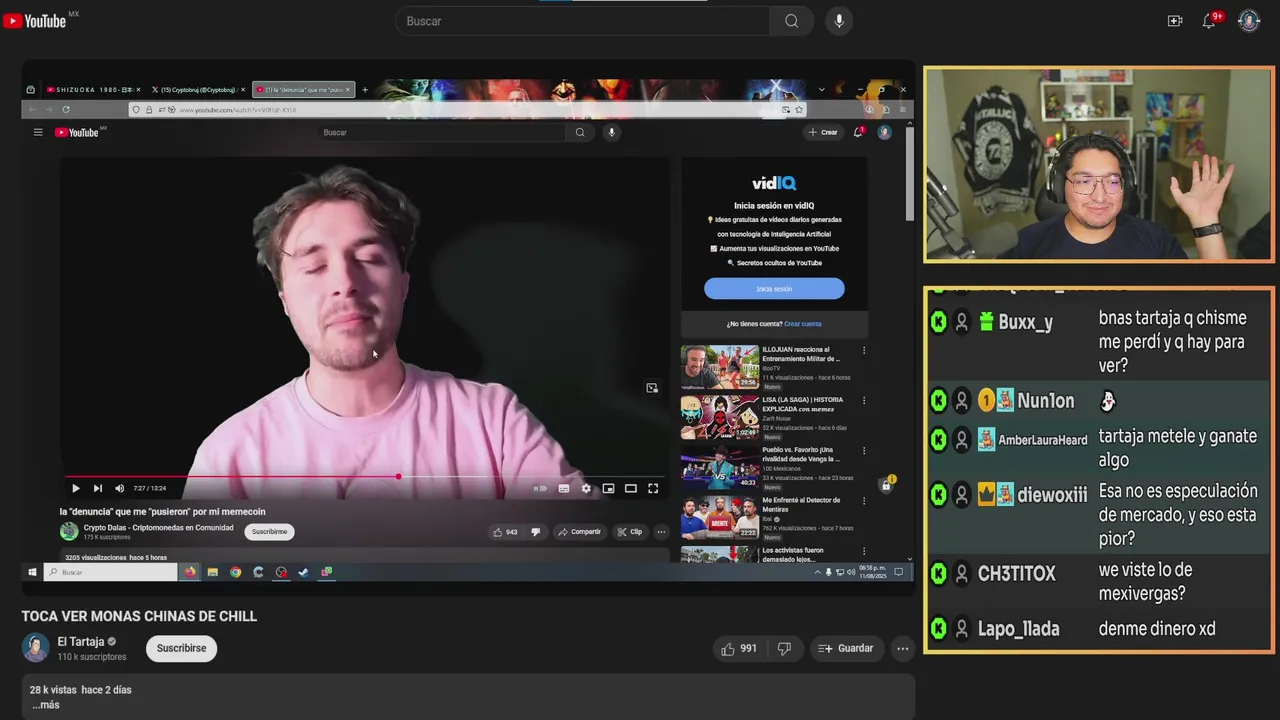This screenshot has height=720, width=1280.
Task: Select the la "denuncia" browser tab
Action: (303, 90)
